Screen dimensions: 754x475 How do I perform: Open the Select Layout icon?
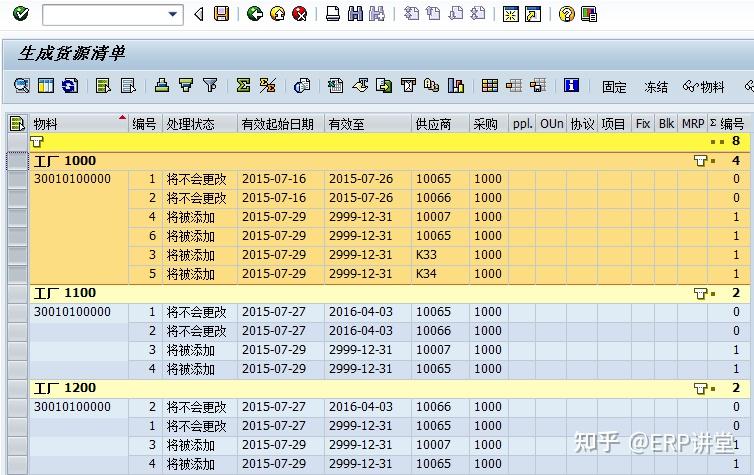tap(514, 86)
